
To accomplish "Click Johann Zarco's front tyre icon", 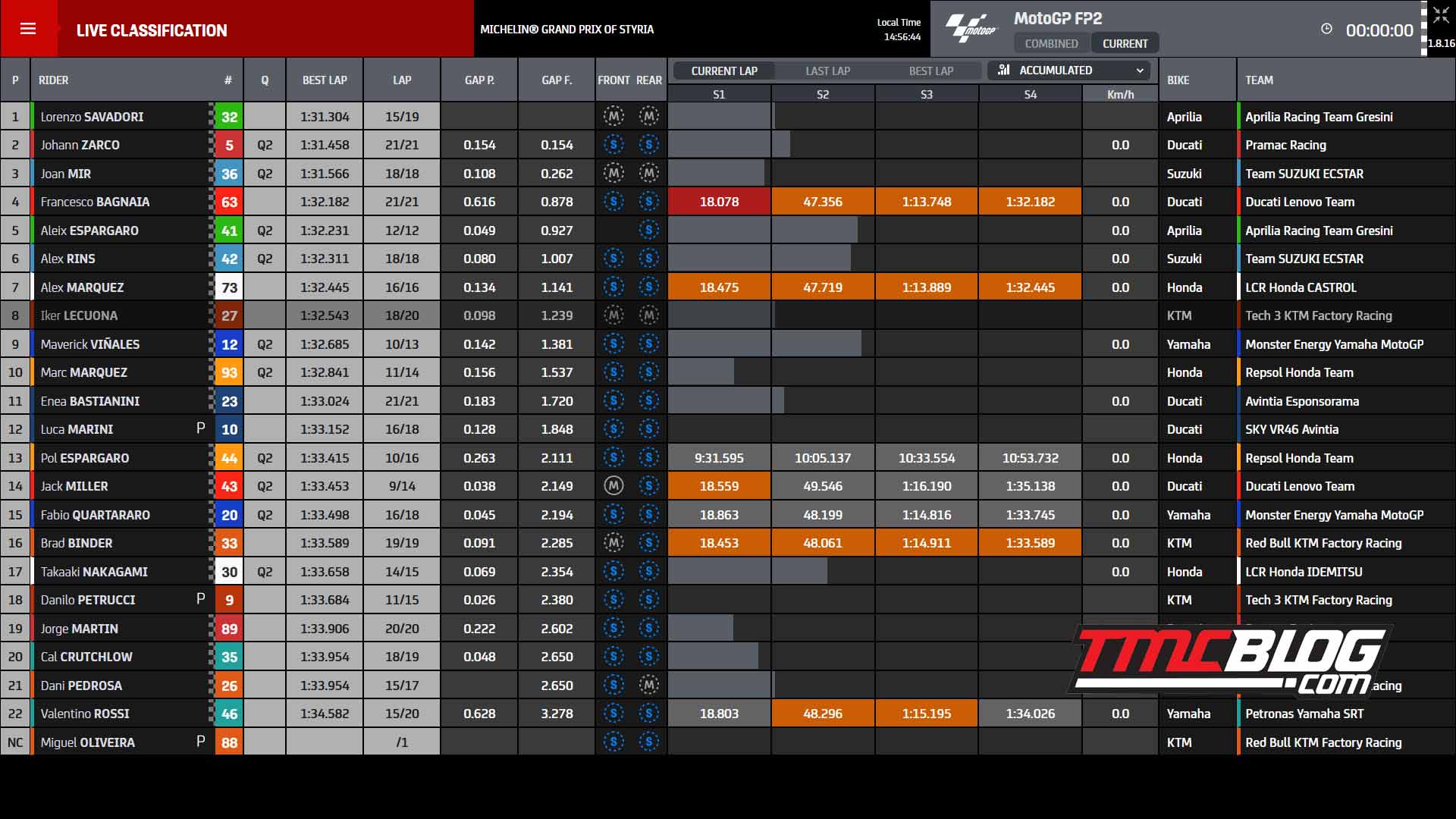I will point(613,145).
